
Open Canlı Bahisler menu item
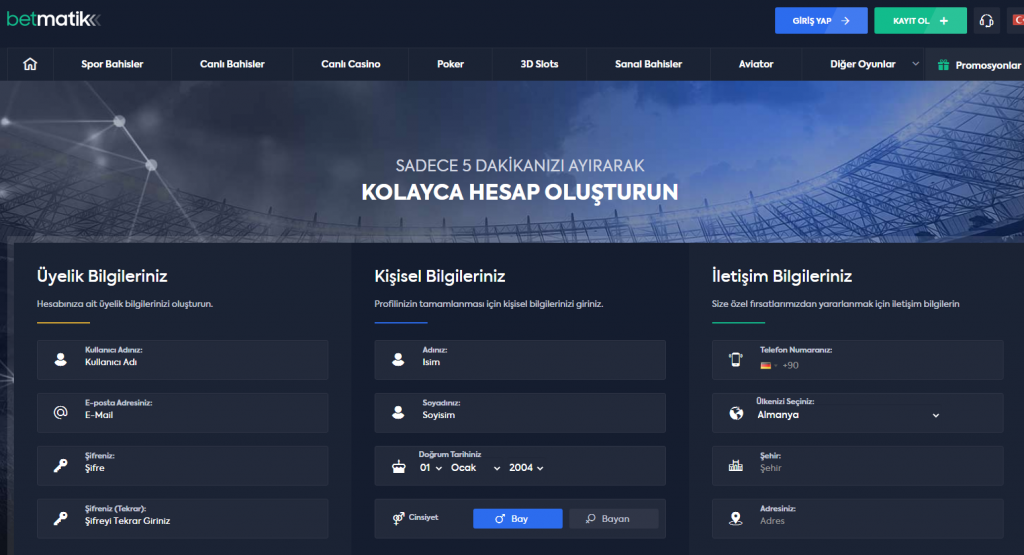[x=232, y=64]
